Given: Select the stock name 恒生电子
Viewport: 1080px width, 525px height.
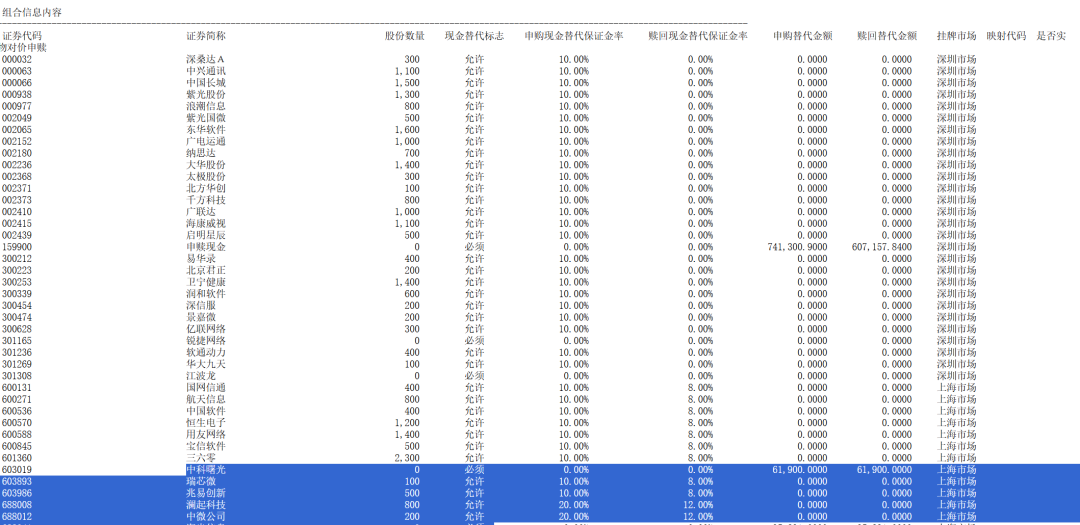Looking at the screenshot, I should click(x=206, y=422).
